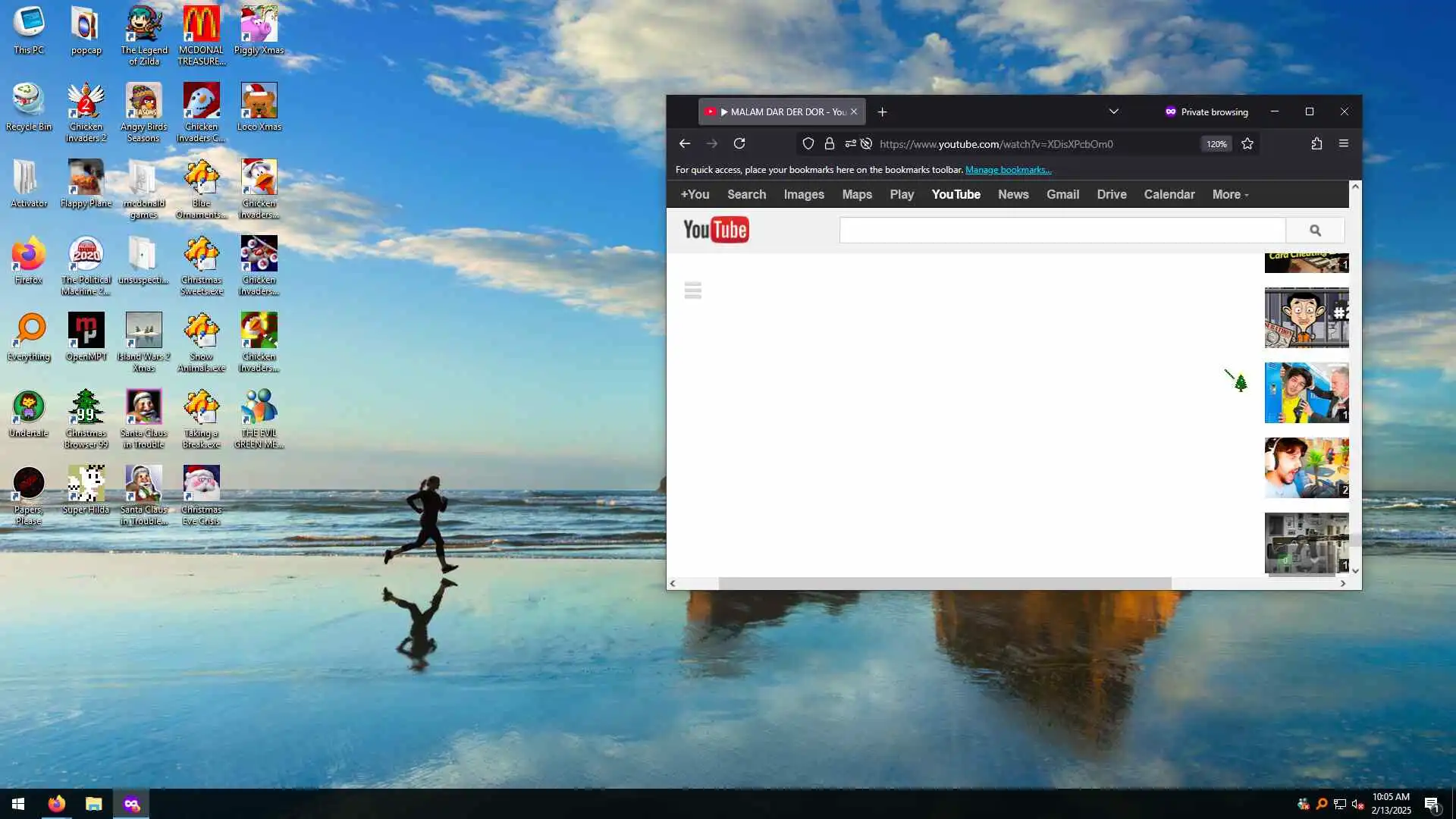
Task: Click the back navigation arrow
Action: coord(685,143)
